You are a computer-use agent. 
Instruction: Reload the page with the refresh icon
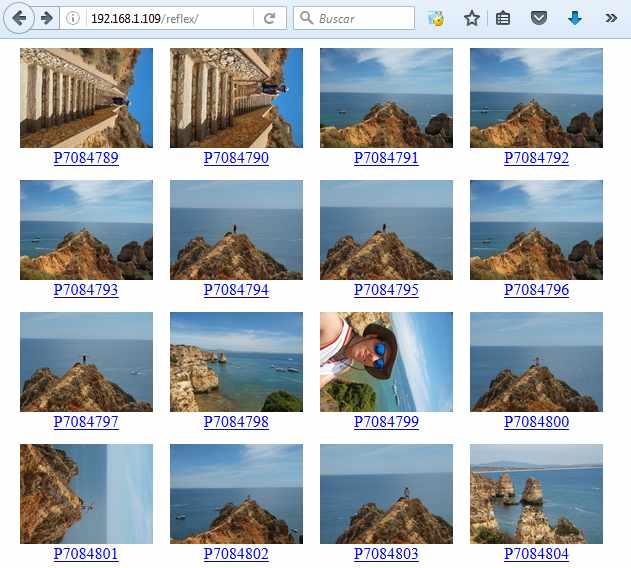(269, 18)
